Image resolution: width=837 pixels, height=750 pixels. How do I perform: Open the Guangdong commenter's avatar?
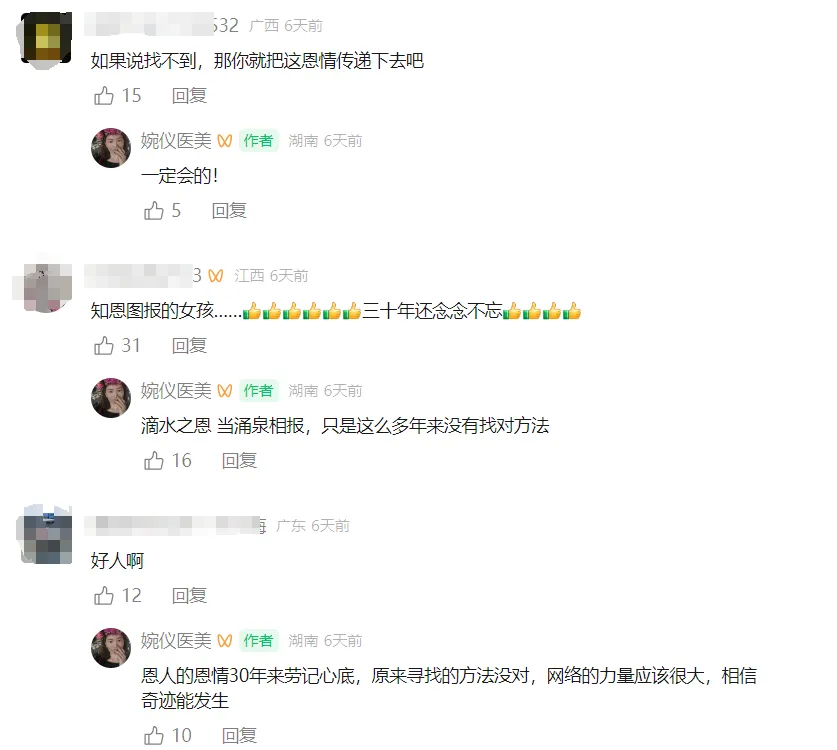[x=46, y=535]
